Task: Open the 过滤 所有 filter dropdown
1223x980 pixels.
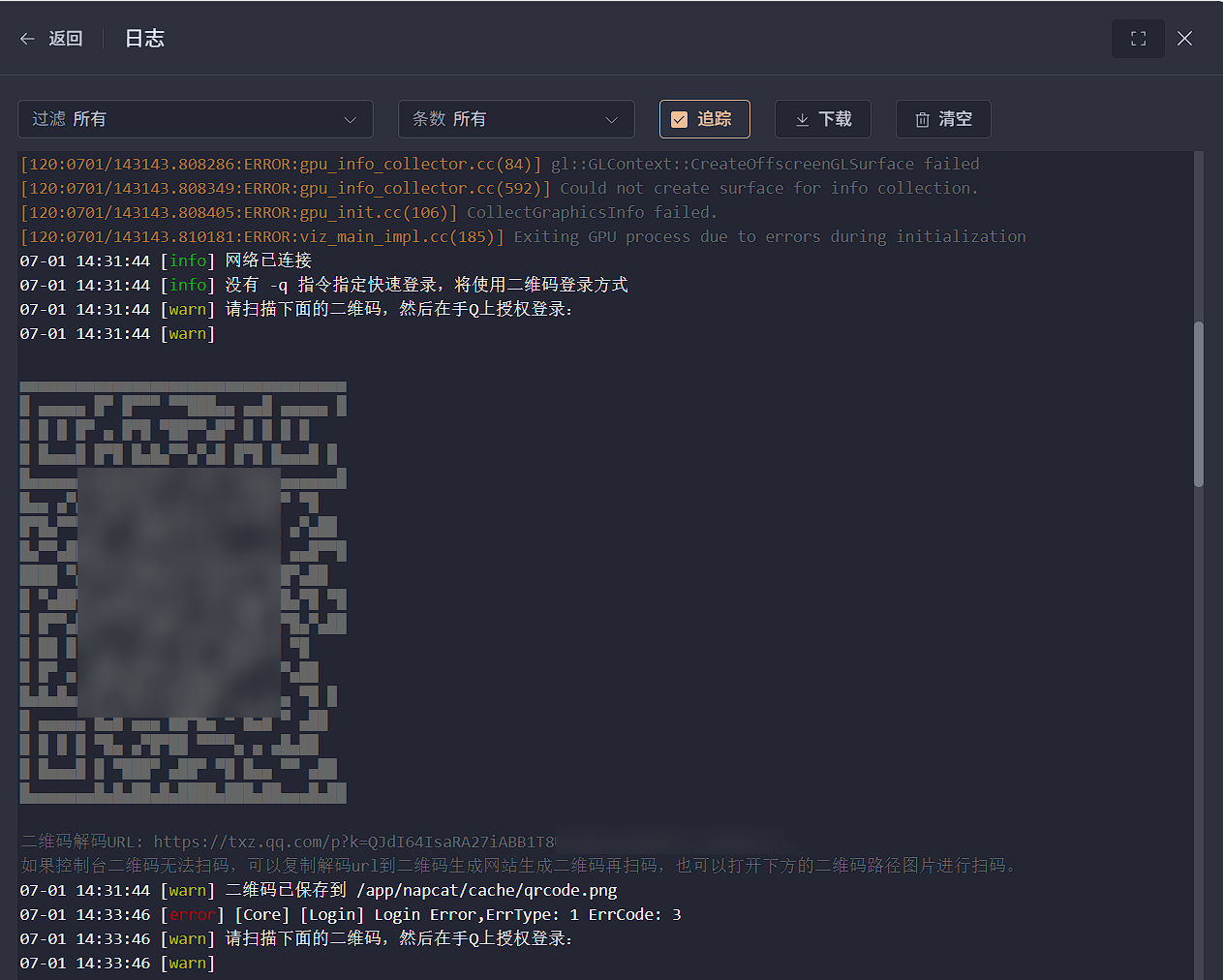Action: point(196,119)
